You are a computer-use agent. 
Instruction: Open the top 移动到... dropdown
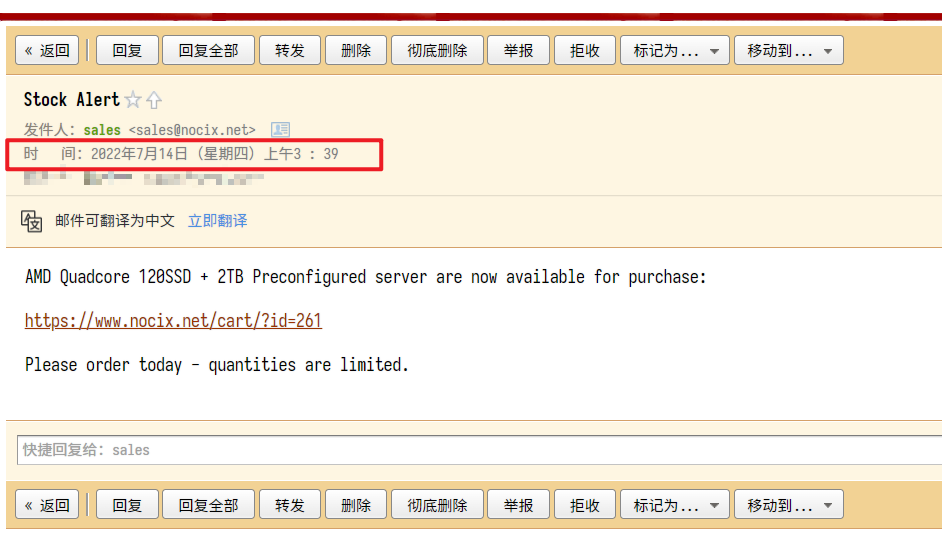tap(789, 50)
